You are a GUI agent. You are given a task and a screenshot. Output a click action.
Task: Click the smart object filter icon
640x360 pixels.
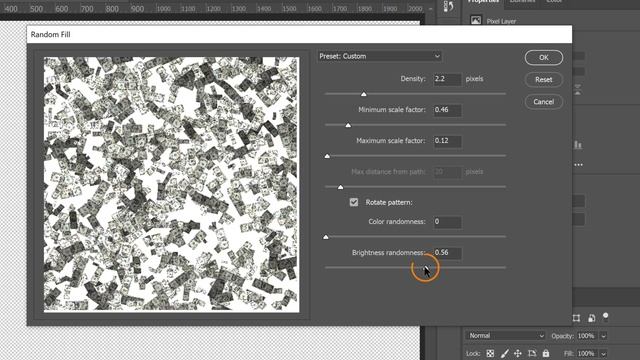591,318
